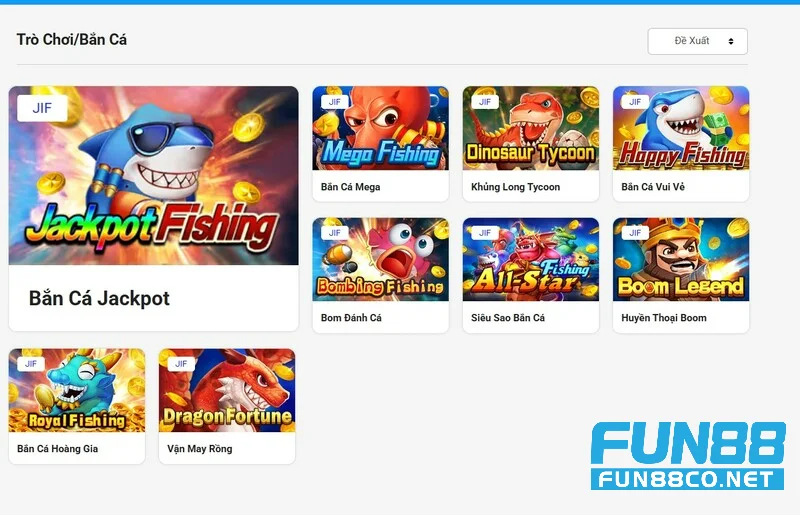Click the sort dropdown up-down arrow

(x=731, y=41)
